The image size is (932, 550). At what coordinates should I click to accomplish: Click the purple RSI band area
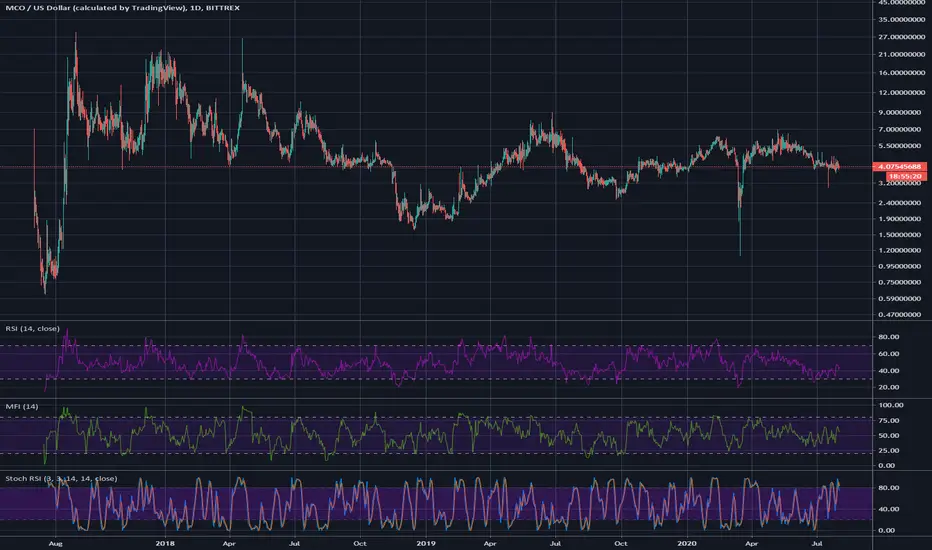click(x=436, y=362)
